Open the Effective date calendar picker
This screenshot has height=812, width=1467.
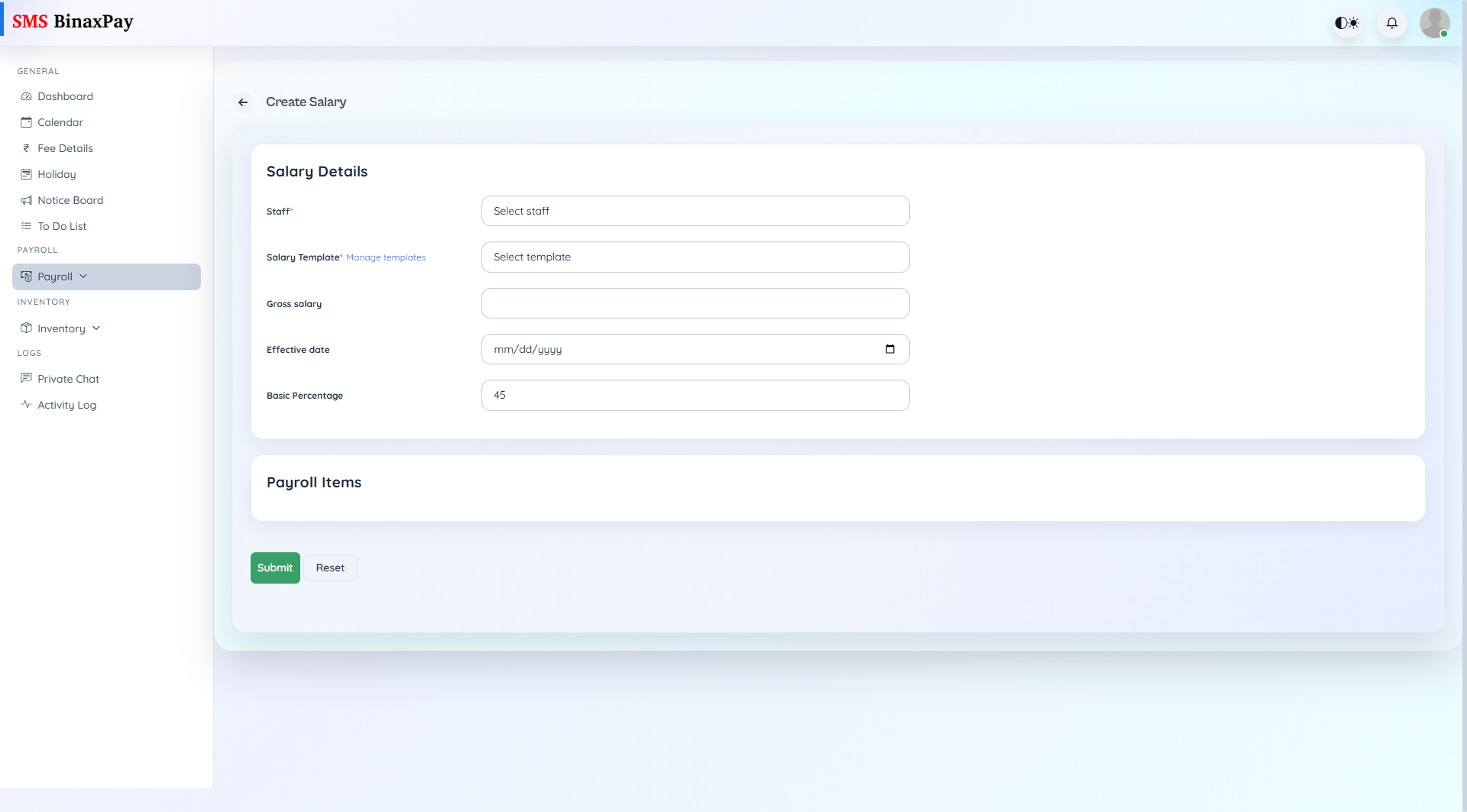(890, 349)
